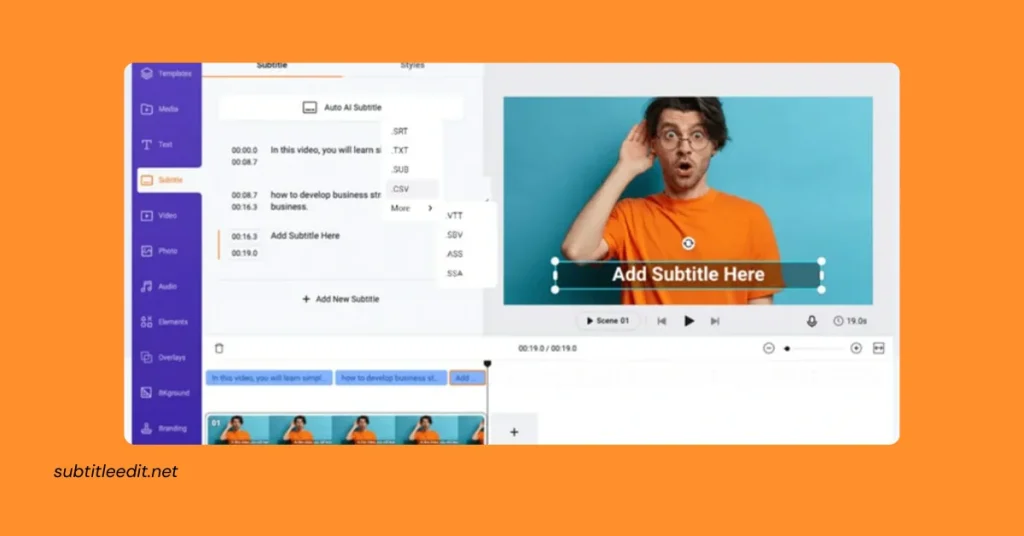
Task: Select timeline clip "In this video, you will learn"
Action: coord(269,378)
